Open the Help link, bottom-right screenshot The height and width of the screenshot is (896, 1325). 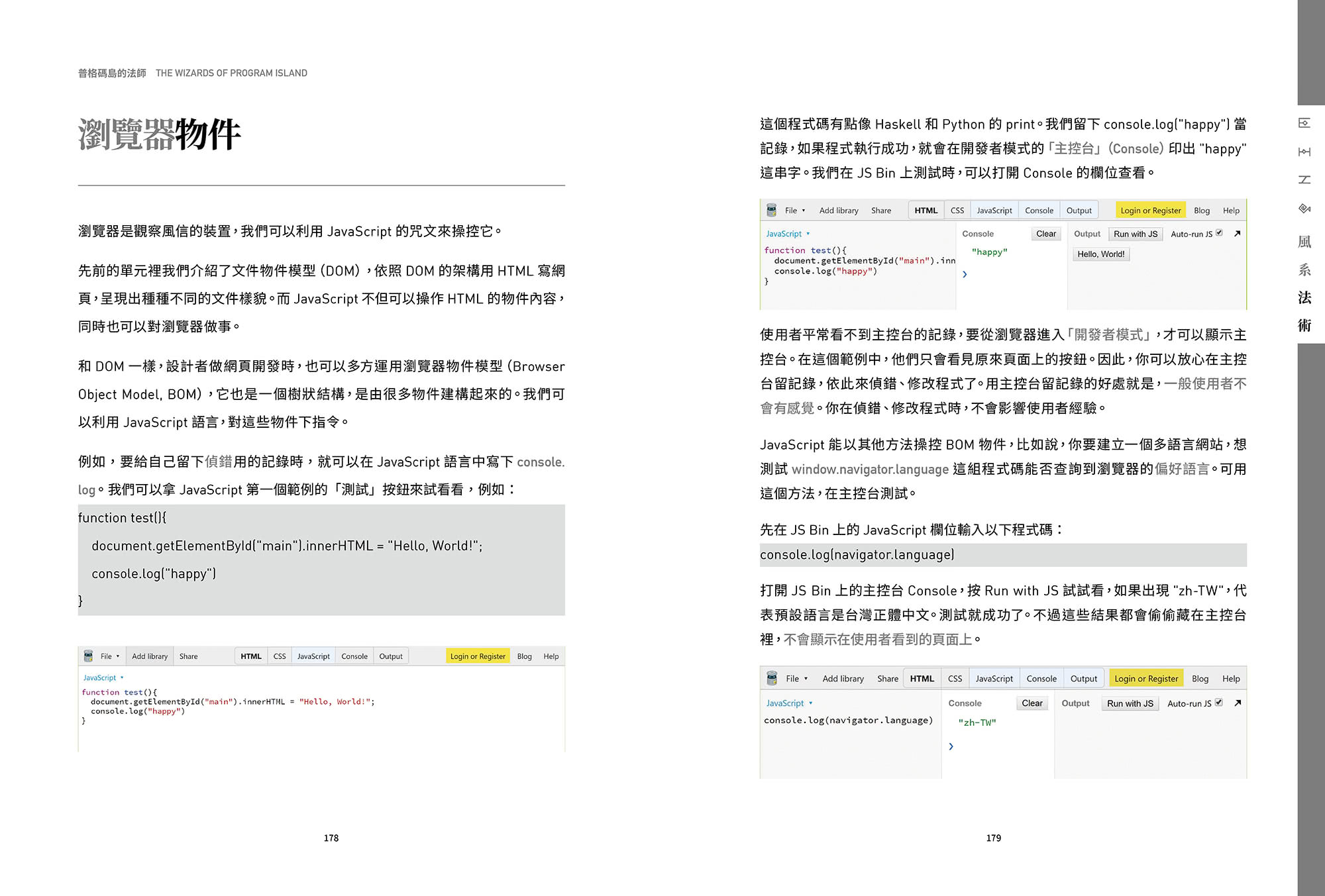pyautogui.click(x=1231, y=678)
